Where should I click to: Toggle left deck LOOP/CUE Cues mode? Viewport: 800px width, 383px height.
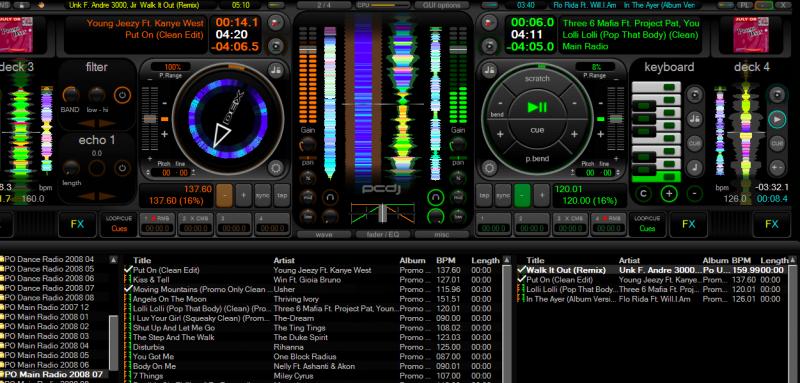pos(118,223)
